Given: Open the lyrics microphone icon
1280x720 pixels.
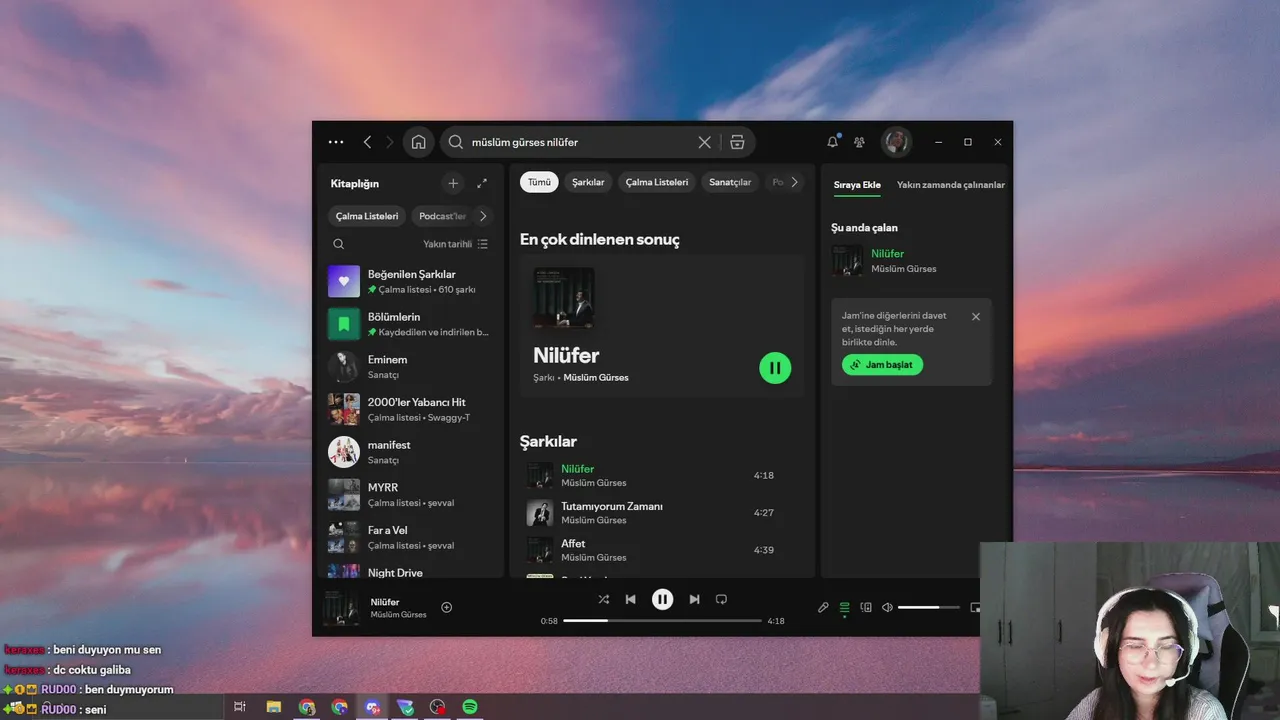Looking at the screenshot, I should (823, 607).
